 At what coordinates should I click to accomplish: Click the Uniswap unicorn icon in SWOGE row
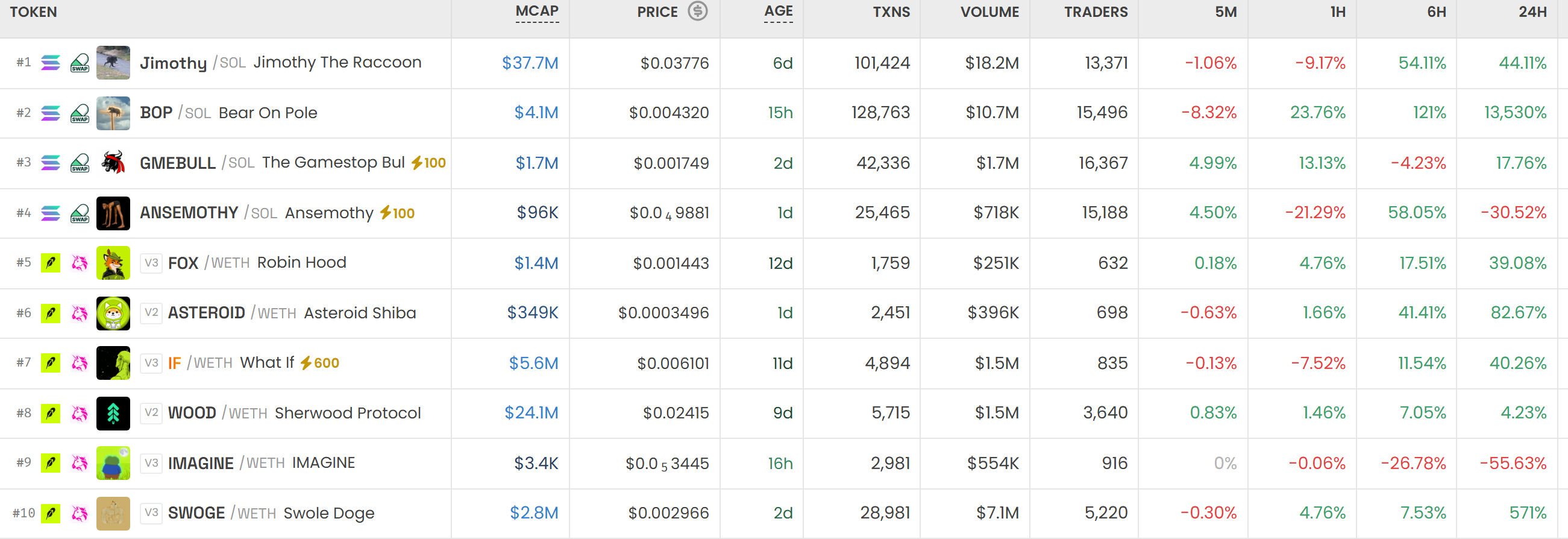coord(80,514)
